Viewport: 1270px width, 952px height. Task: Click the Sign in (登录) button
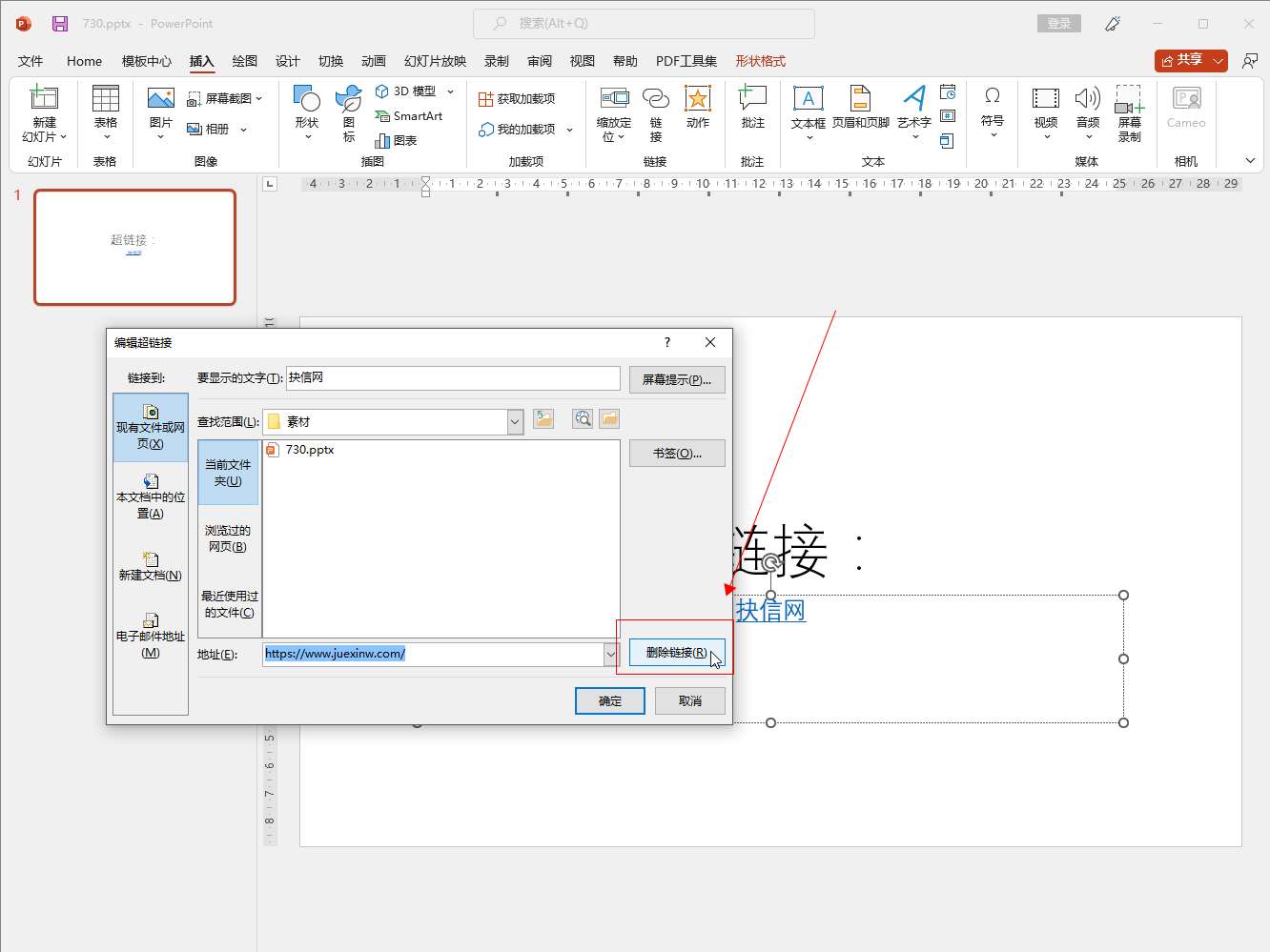tap(1058, 24)
